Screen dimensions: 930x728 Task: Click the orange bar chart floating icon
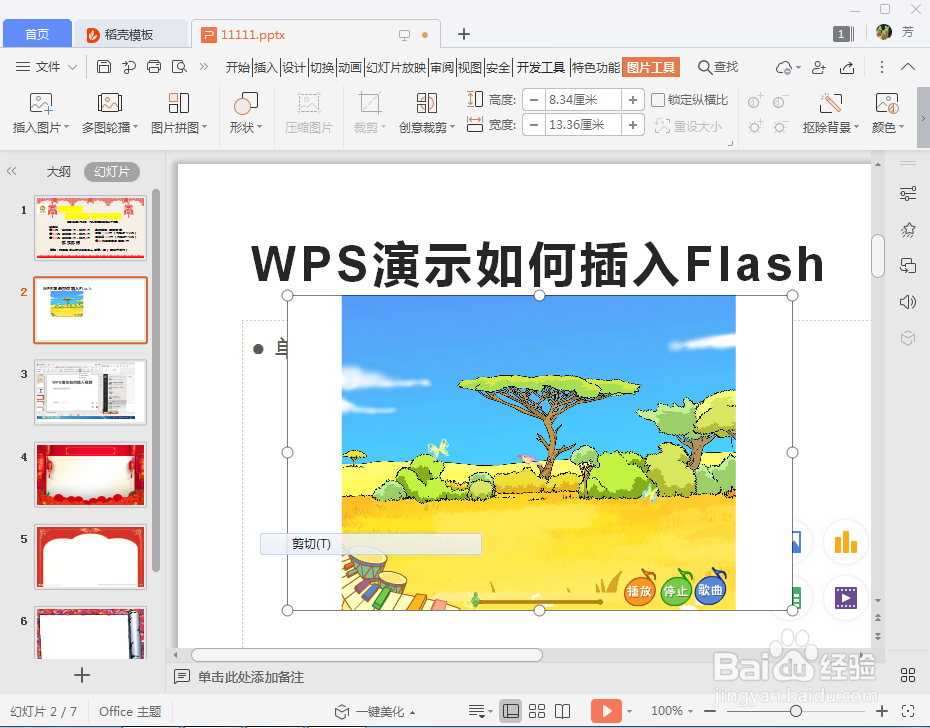[846, 542]
